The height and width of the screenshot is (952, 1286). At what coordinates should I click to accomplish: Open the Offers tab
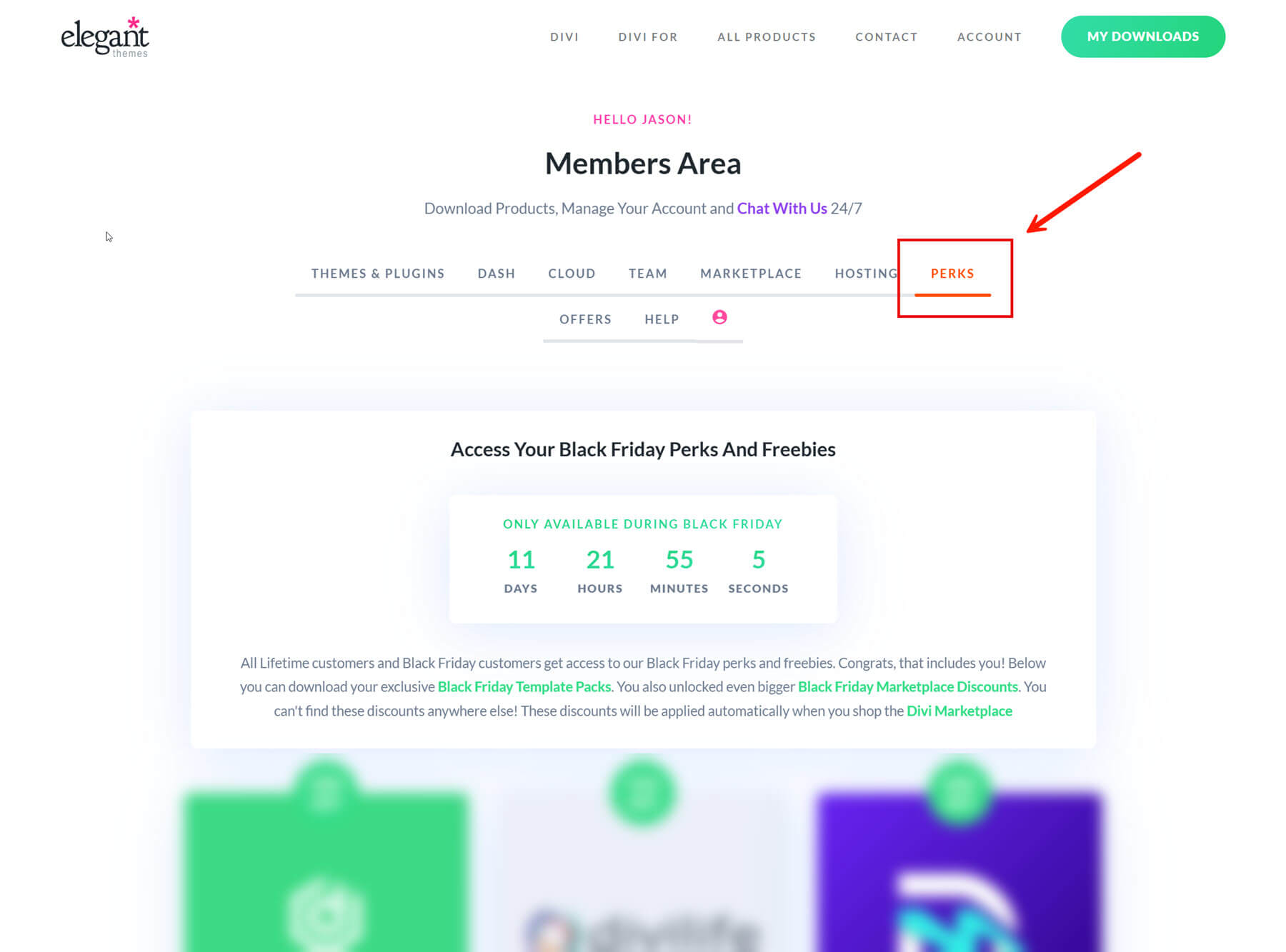[x=585, y=319]
